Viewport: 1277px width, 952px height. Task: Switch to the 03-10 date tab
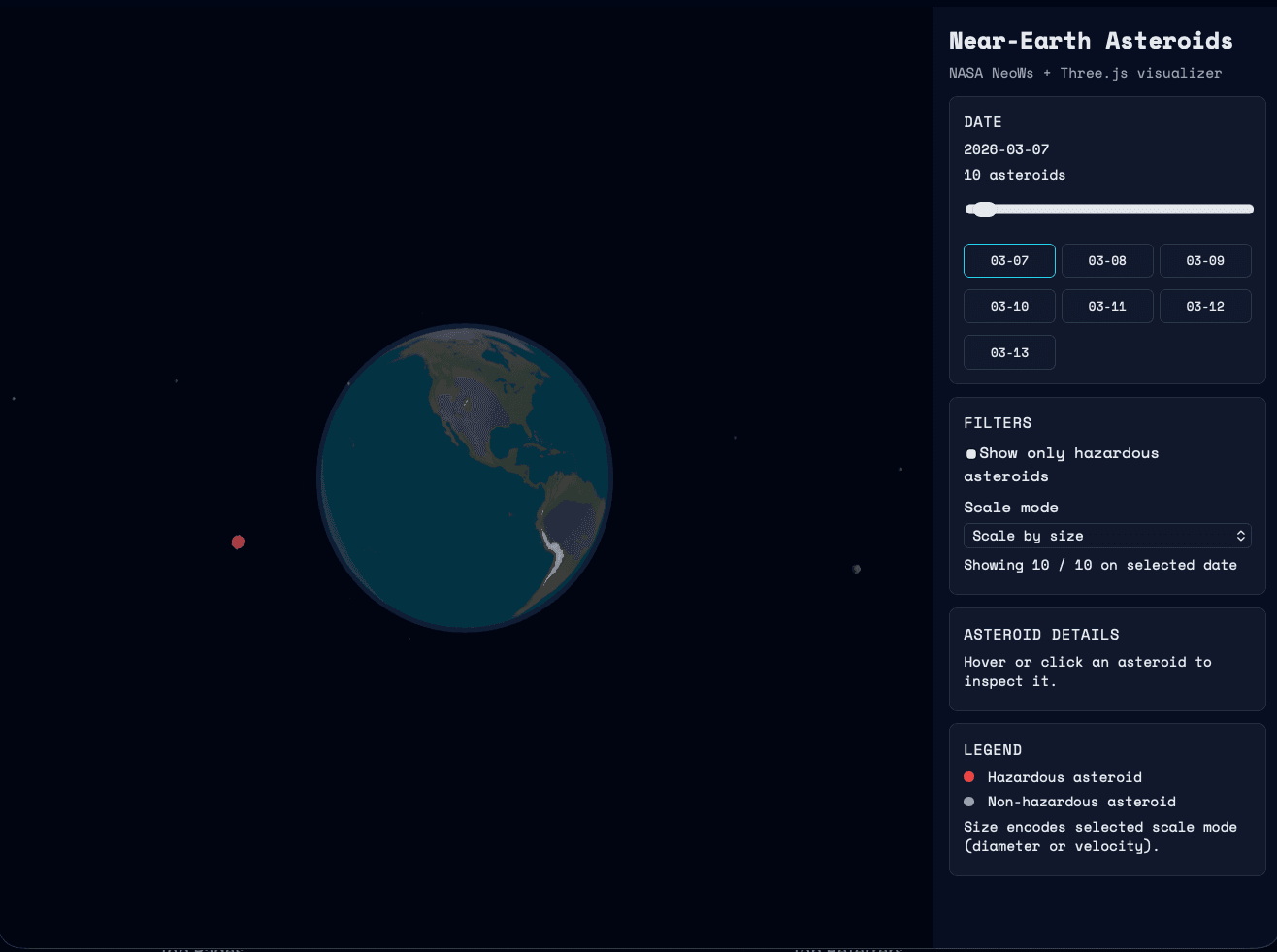1009,306
